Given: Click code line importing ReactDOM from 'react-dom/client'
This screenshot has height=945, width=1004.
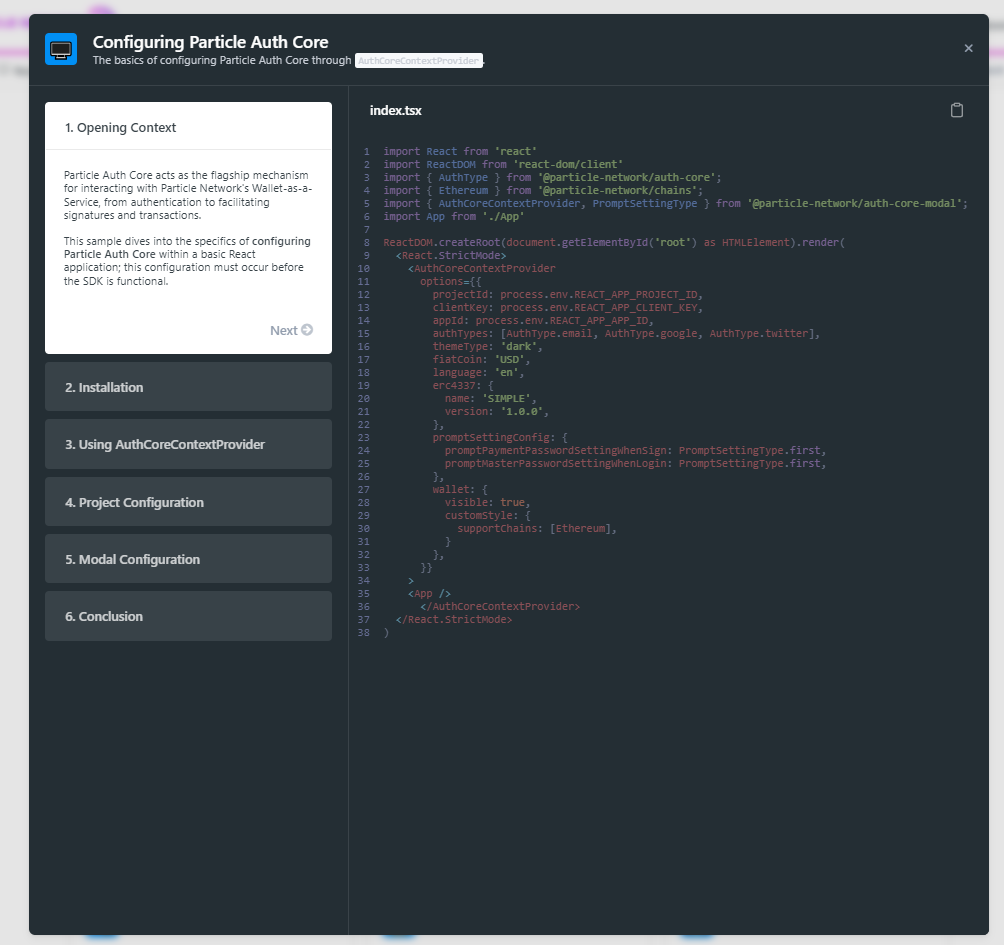Looking at the screenshot, I should [x=503, y=164].
